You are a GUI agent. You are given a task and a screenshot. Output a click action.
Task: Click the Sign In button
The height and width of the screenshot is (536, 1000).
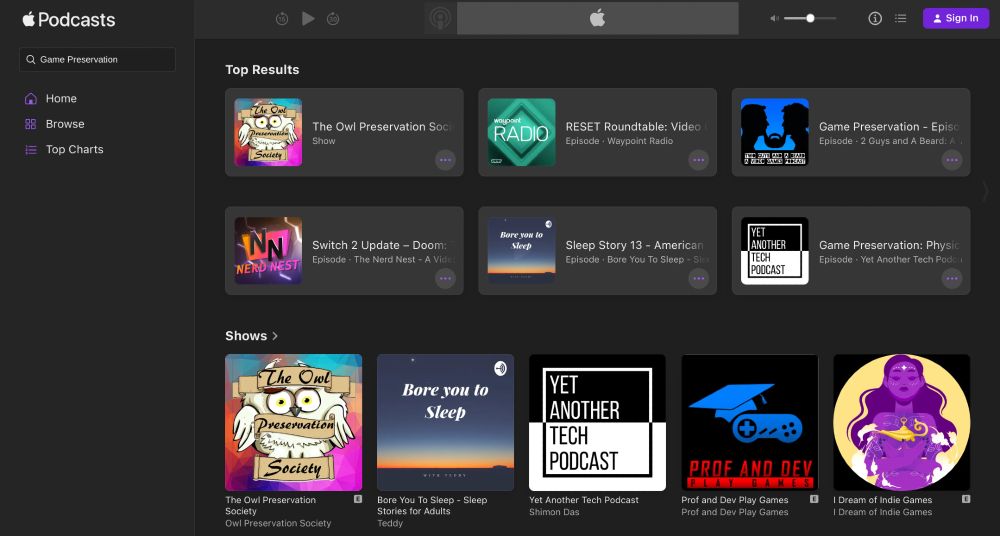(955, 18)
